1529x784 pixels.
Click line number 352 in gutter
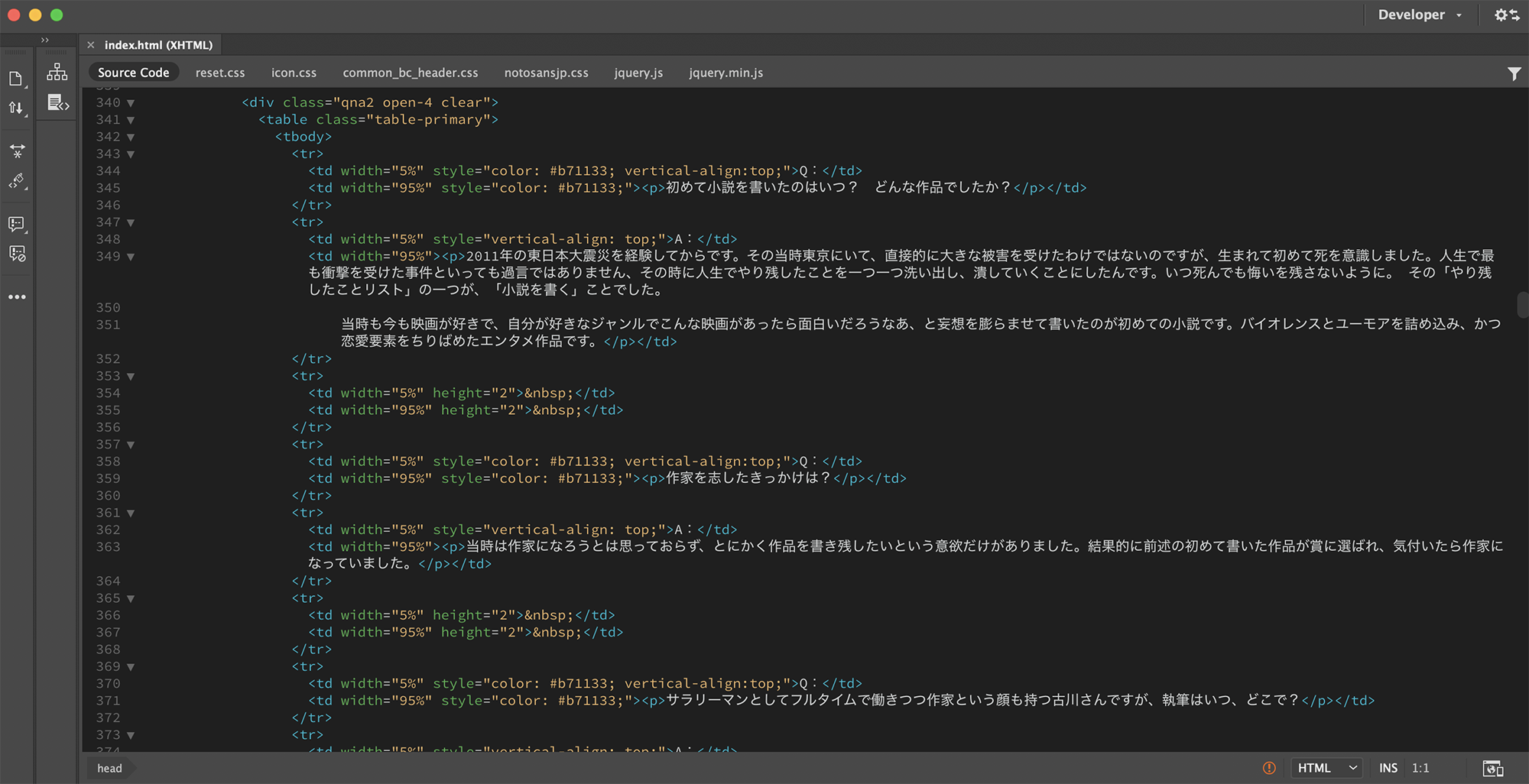click(108, 358)
